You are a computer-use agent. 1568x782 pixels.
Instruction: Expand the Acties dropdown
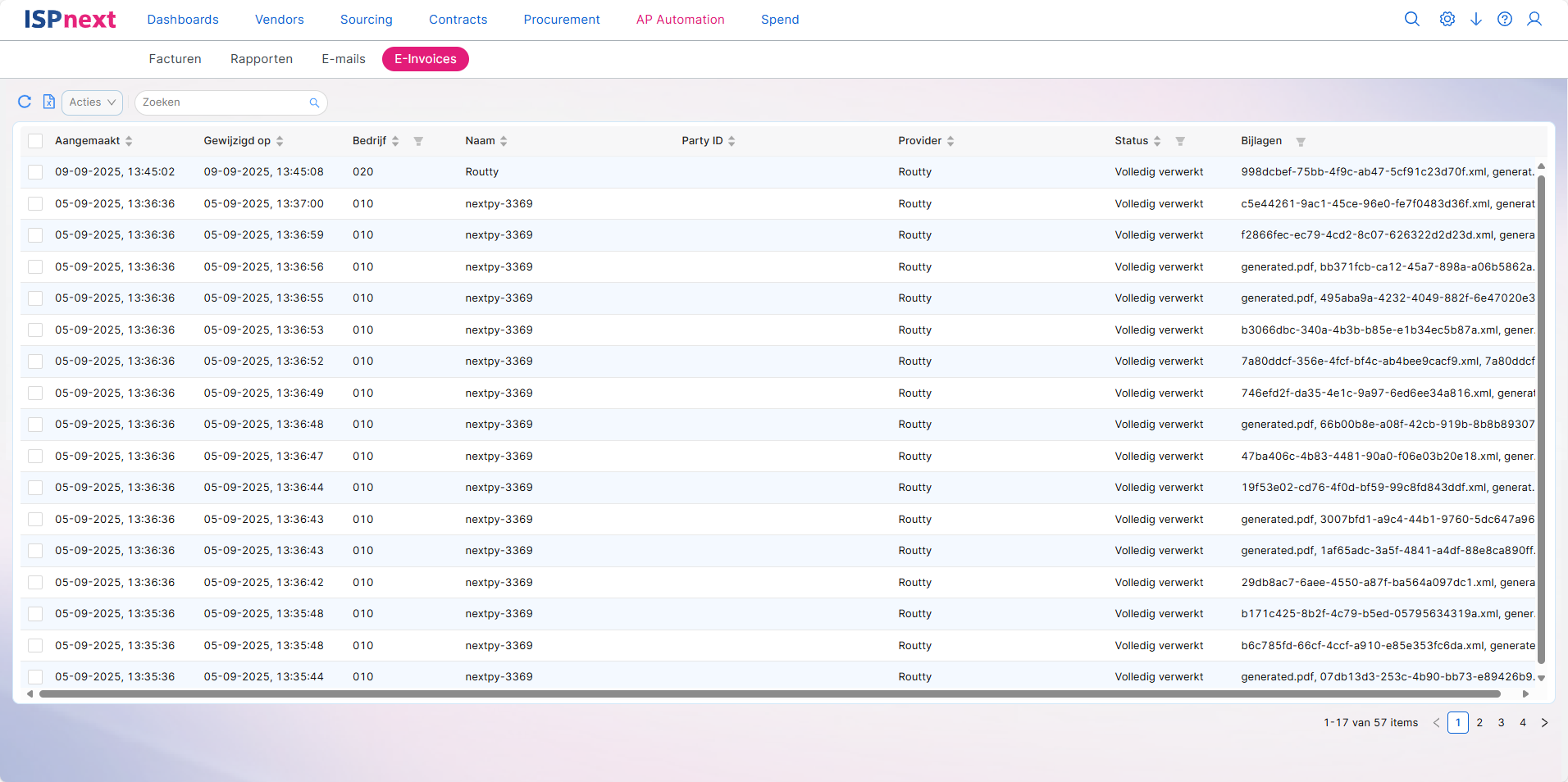[92, 102]
